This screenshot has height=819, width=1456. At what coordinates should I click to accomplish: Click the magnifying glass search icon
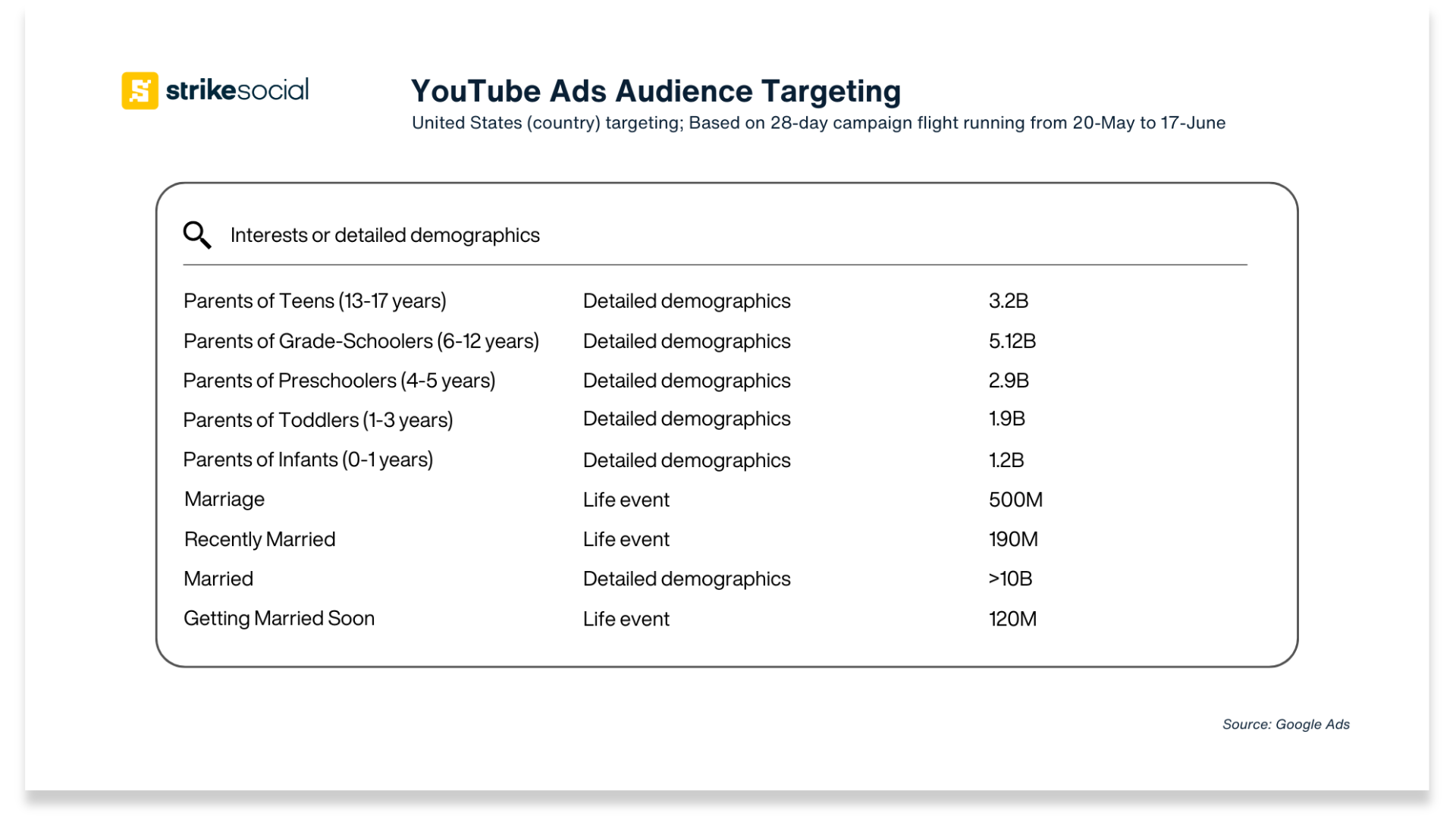click(x=197, y=235)
